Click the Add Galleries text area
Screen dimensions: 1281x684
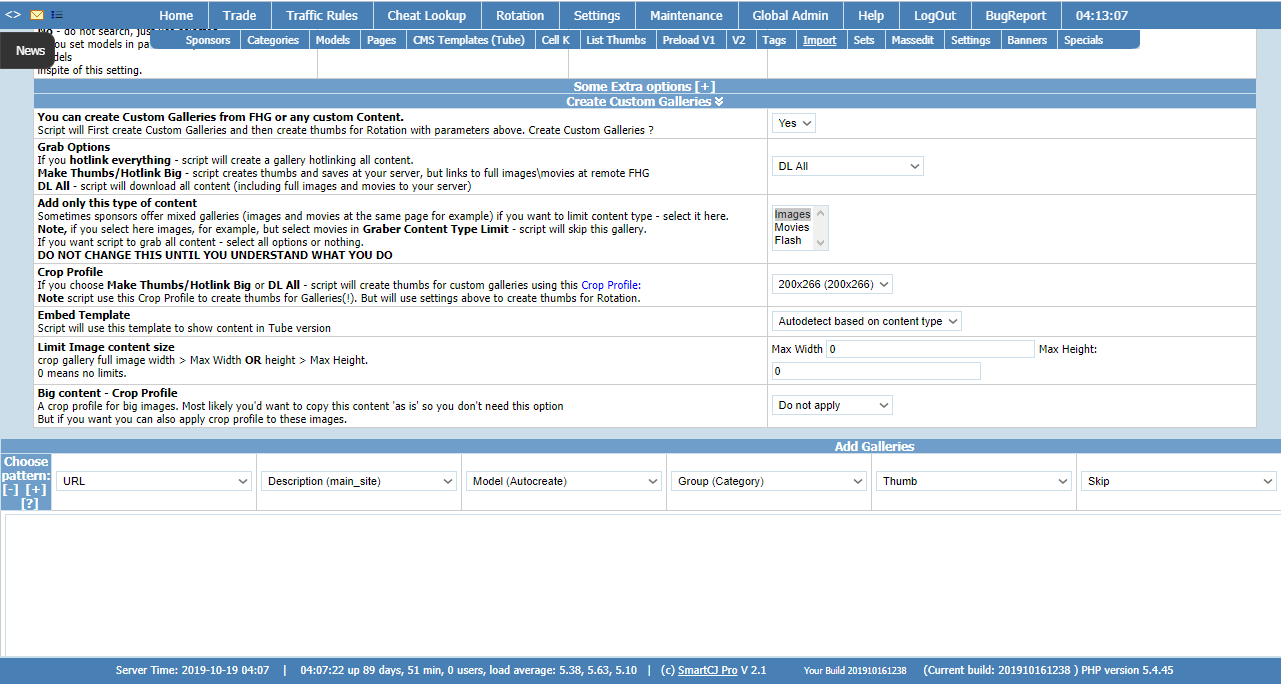[x=643, y=585]
